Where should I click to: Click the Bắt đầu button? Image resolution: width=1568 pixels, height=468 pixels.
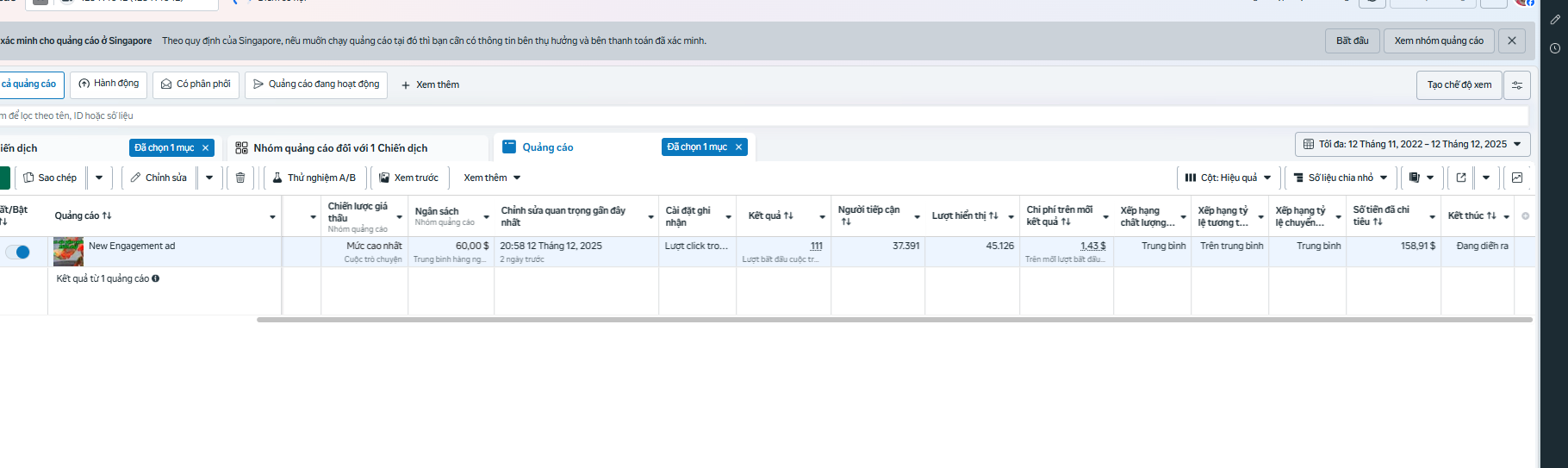[x=1353, y=41]
